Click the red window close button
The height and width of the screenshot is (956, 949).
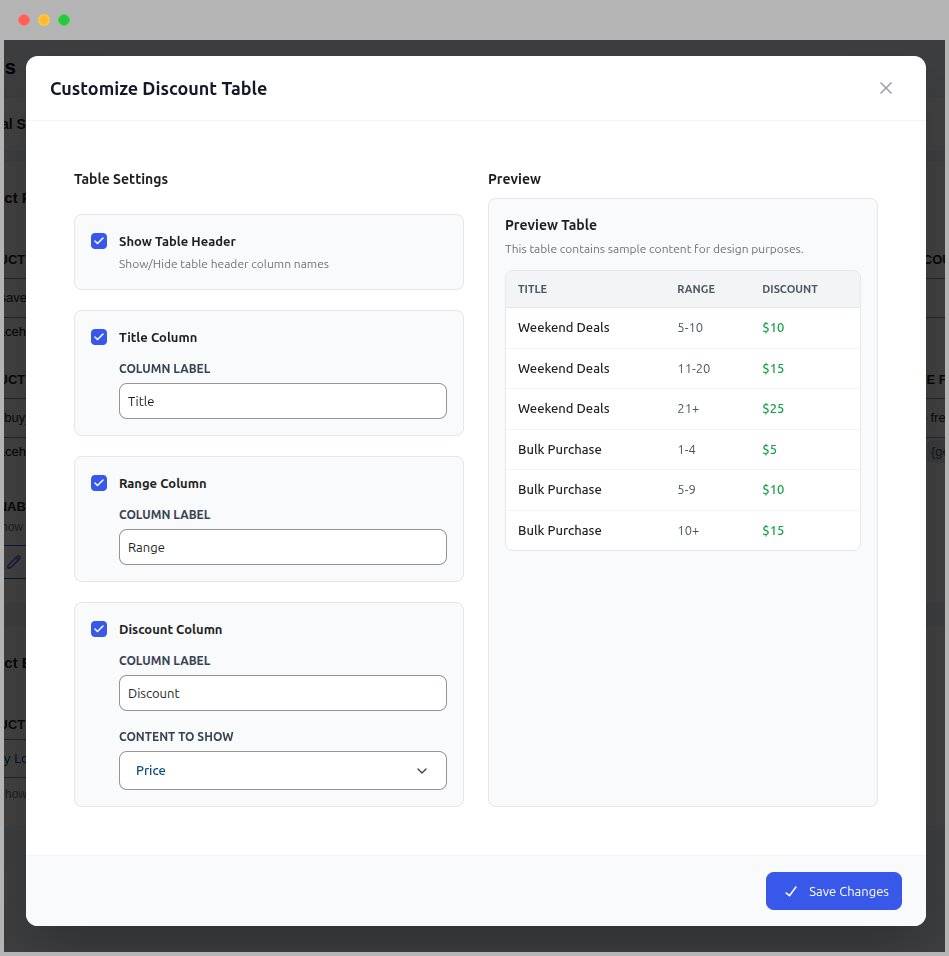pyautogui.click(x=24, y=20)
